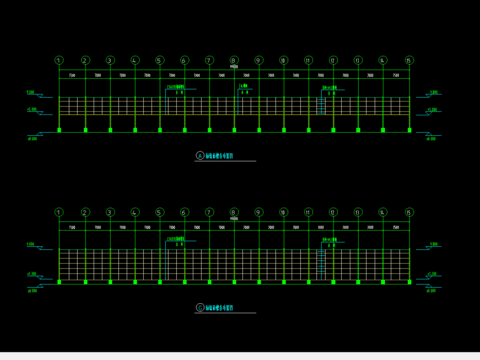480x360 pixels.
Task: Select column base at axis 1, upper elevation
Action: point(59,130)
